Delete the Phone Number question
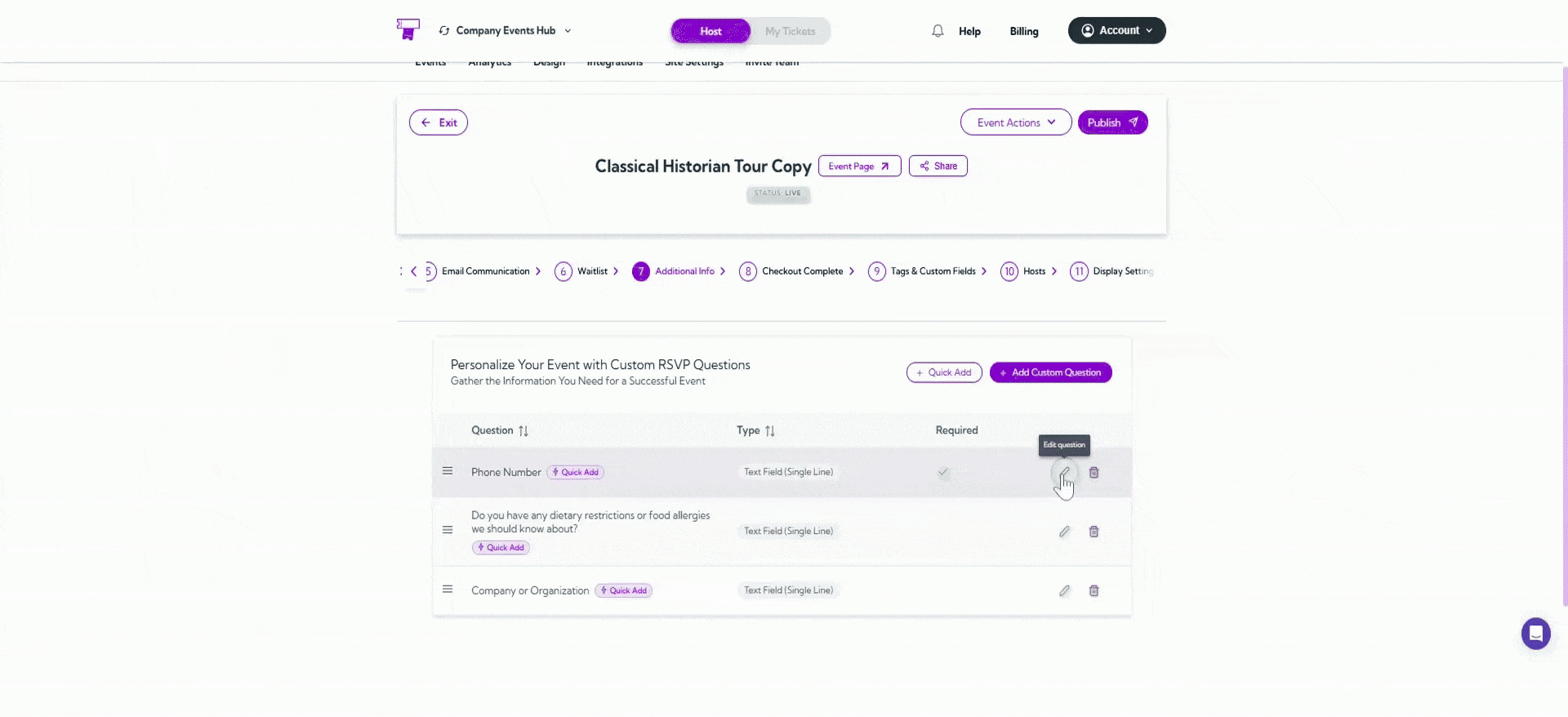The height and width of the screenshot is (717, 1568). tap(1094, 473)
